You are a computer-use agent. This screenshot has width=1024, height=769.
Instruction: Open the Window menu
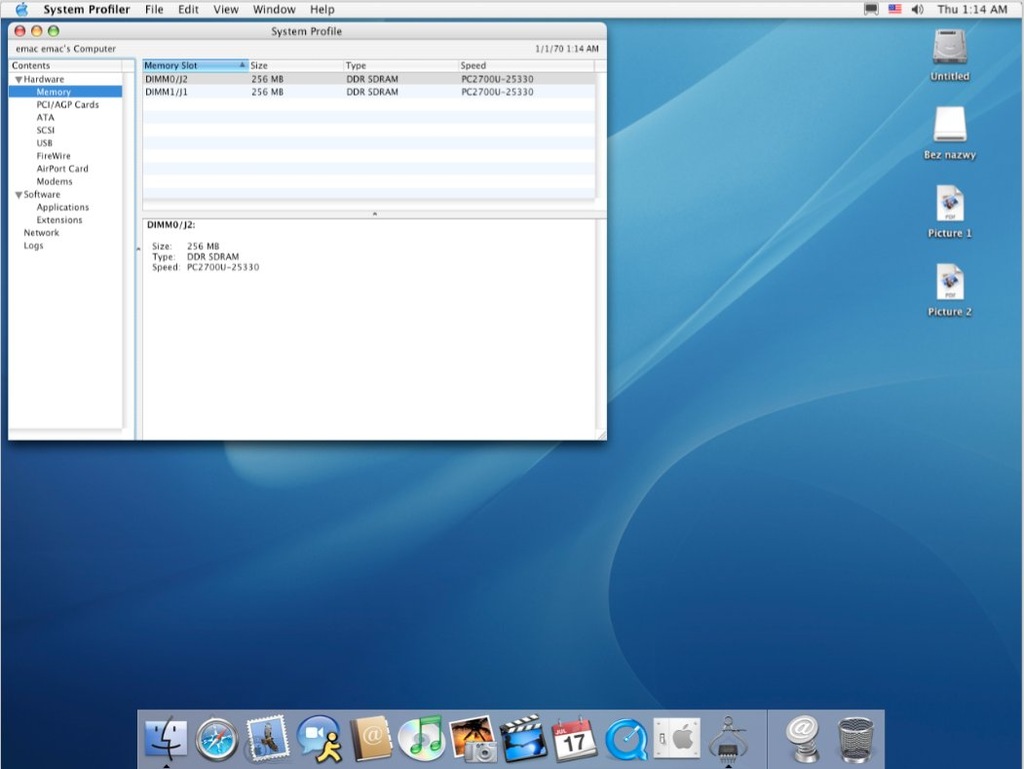click(274, 9)
